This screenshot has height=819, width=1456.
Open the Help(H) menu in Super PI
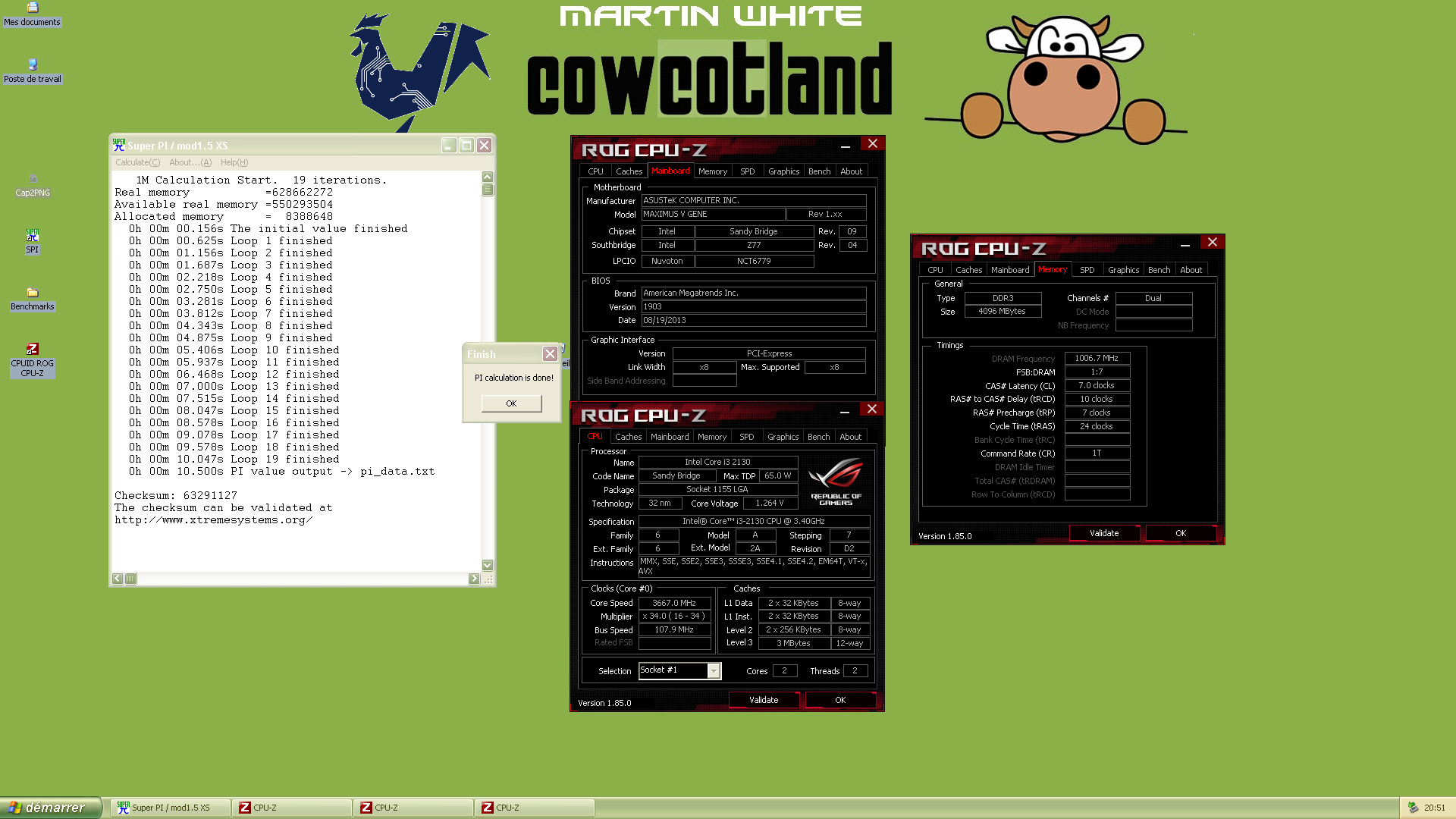point(234,162)
